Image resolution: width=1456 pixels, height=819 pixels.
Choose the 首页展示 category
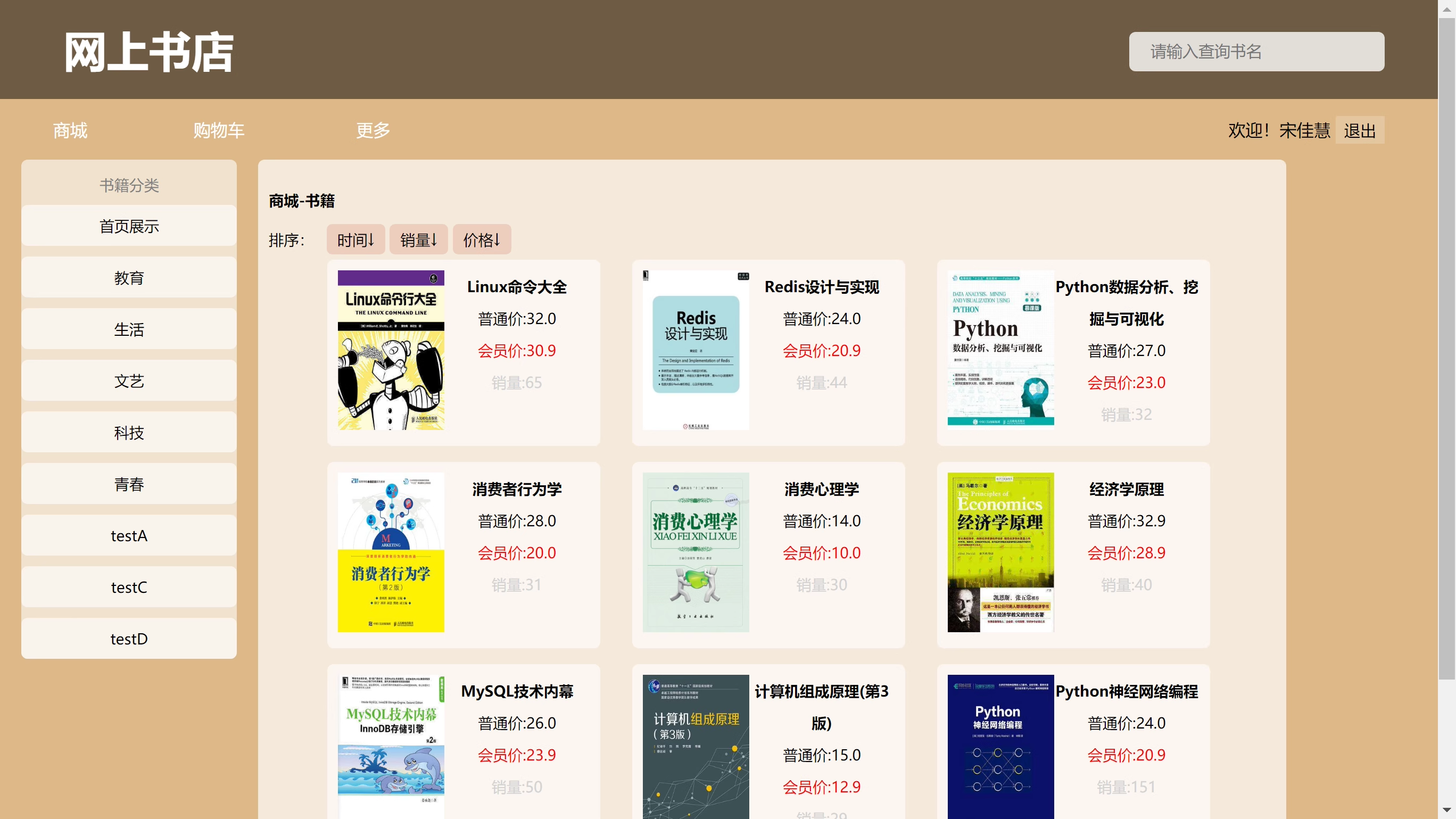click(x=129, y=226)
